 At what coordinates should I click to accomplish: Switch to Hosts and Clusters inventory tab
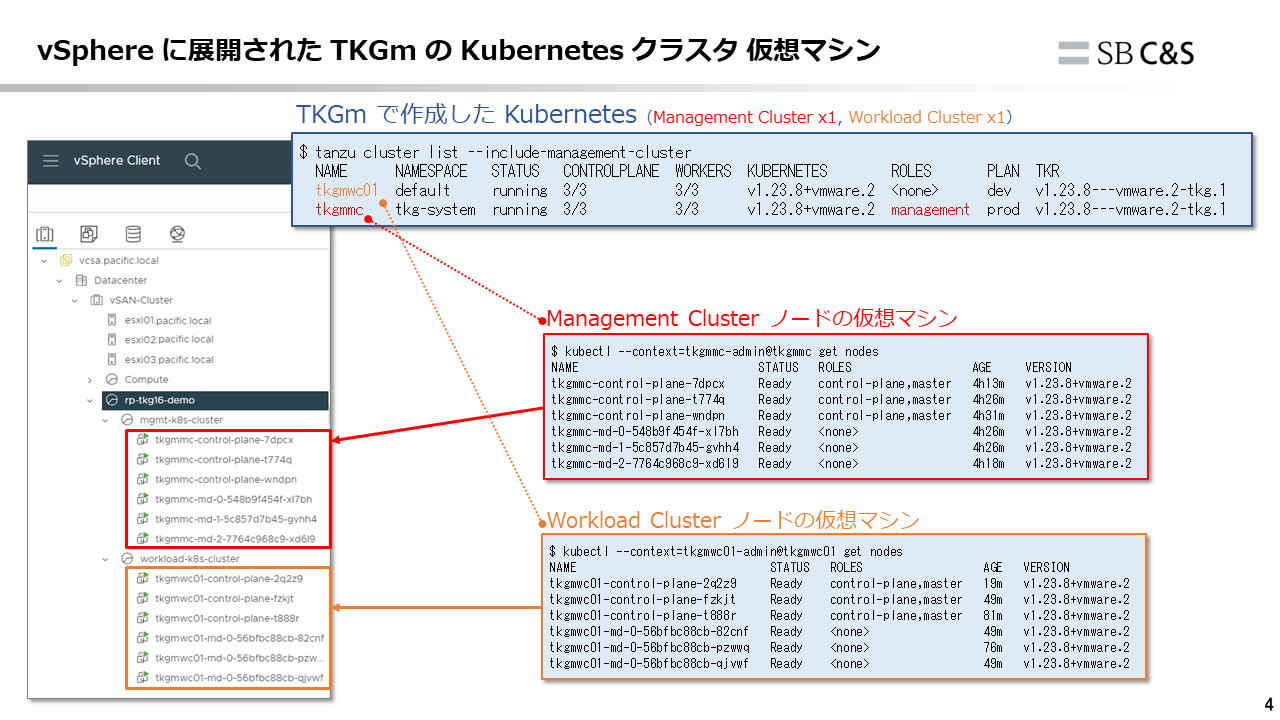pyautogui.click(x=44, y=234)
